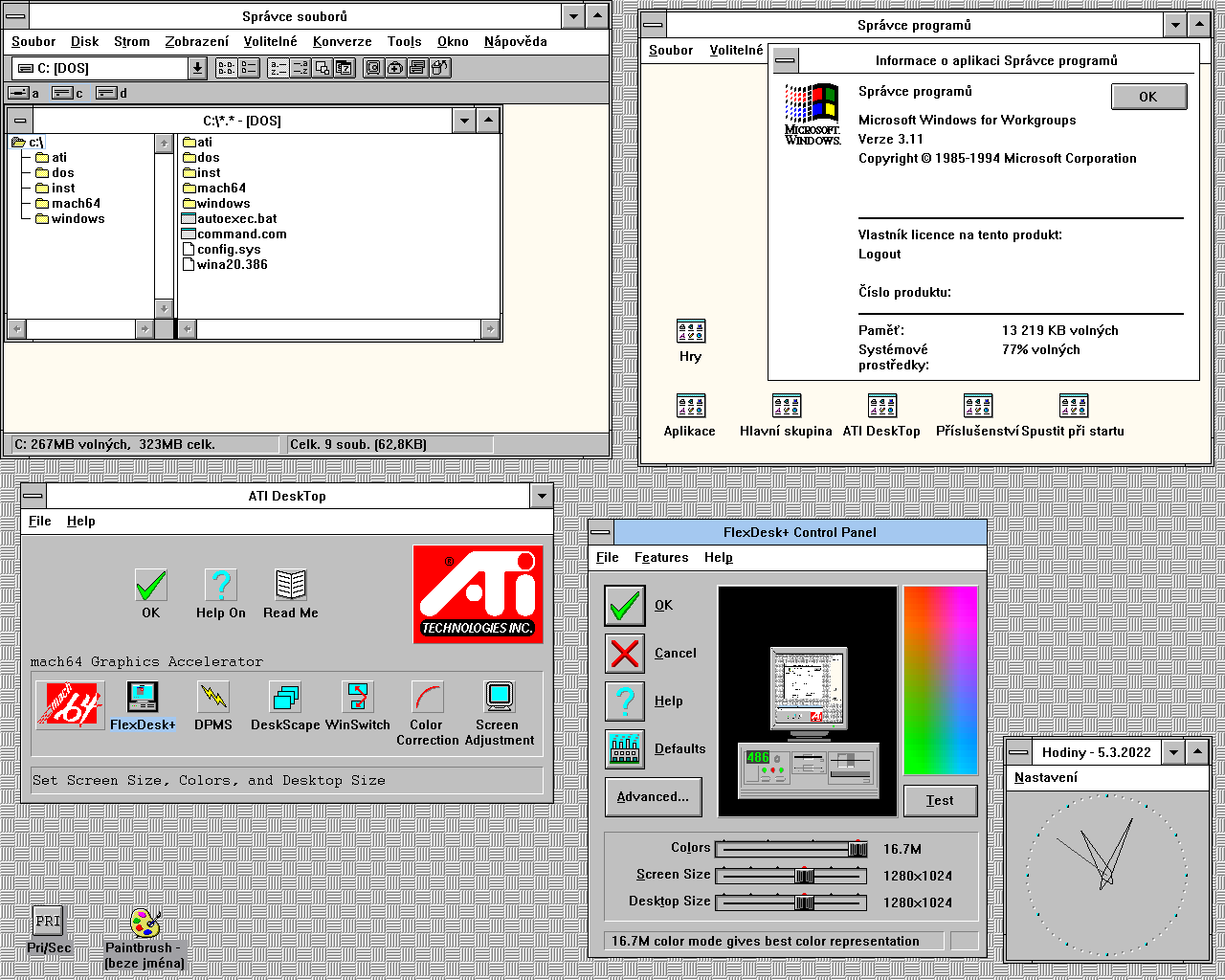
Task: Select the Screen Adjustment icon
Action: click(499, 698)
